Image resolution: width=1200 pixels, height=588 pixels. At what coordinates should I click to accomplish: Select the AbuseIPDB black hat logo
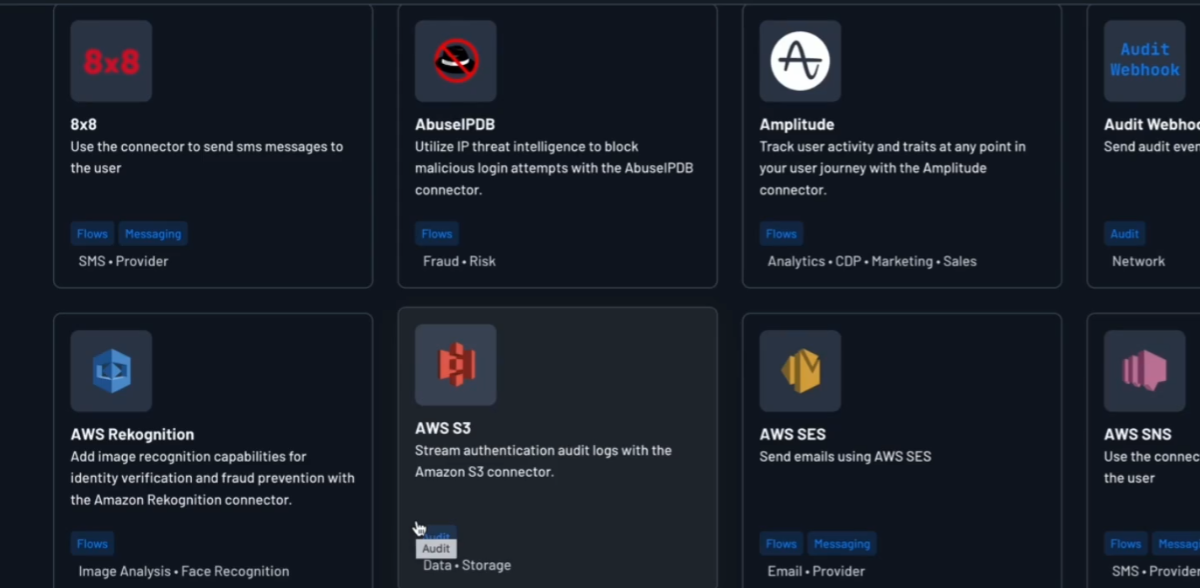coord(456,61)
